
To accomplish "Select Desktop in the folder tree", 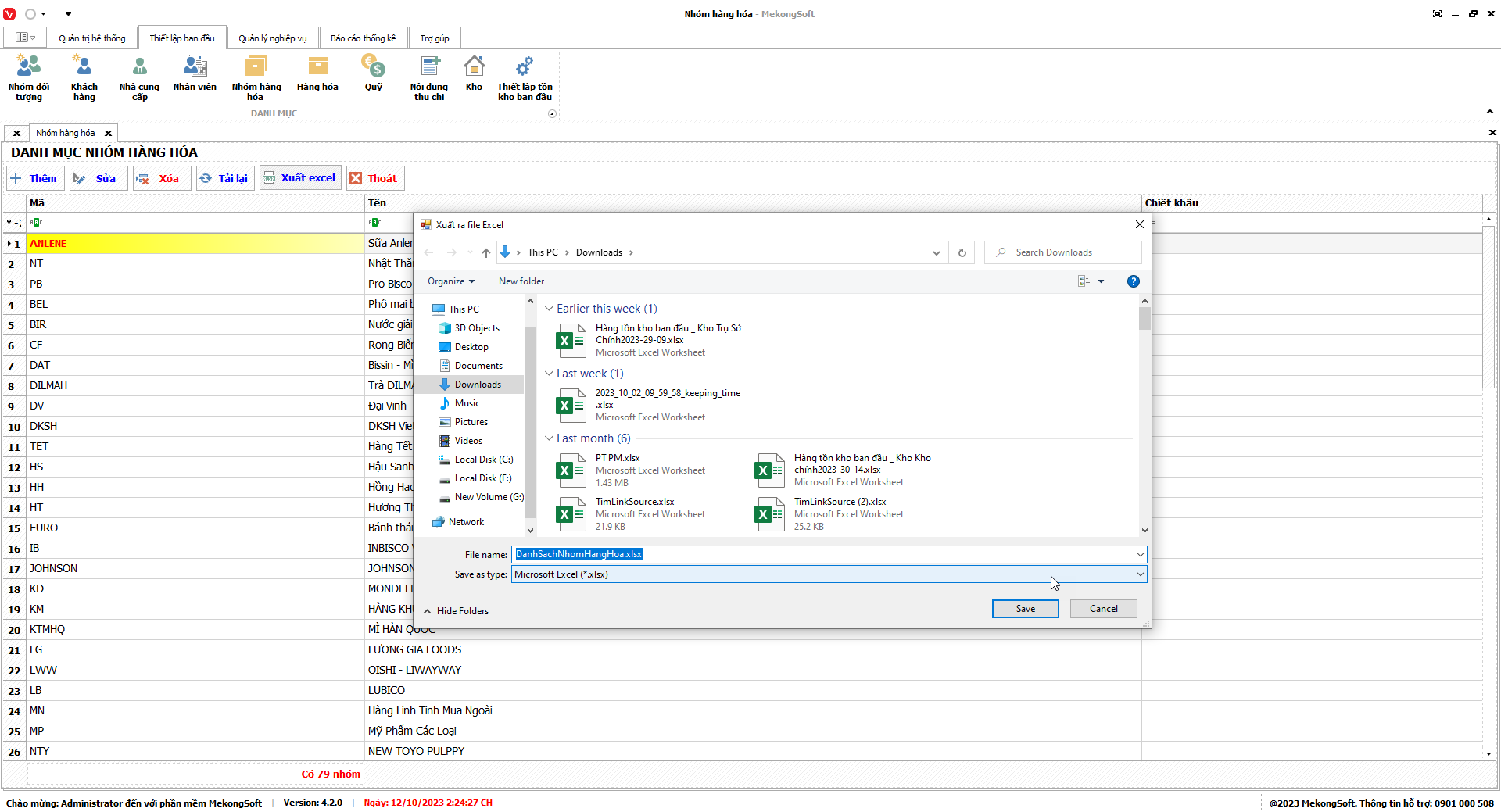I will 471,347.
